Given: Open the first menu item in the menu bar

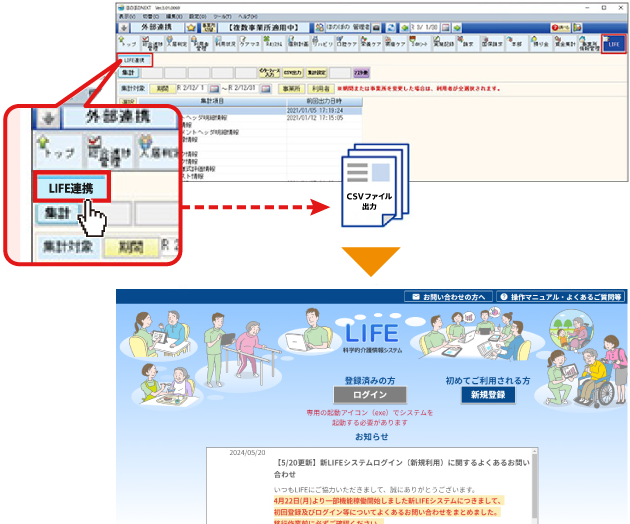Looking at the screenshot, I should point(127,16).
